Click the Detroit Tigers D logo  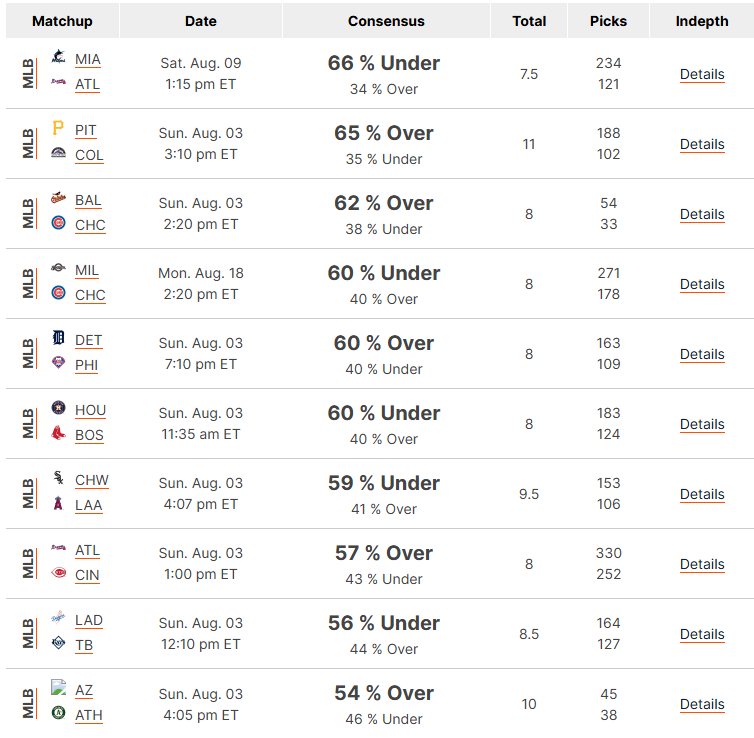point(58,338)
